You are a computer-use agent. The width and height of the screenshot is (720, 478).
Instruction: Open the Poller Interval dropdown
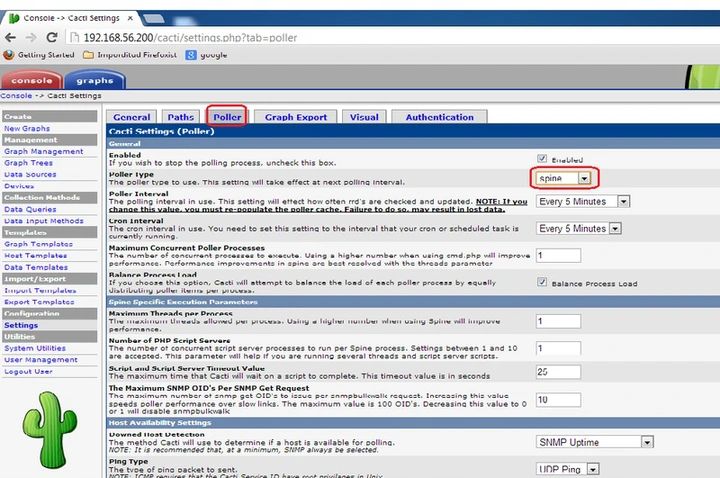(x=582, y=201)
